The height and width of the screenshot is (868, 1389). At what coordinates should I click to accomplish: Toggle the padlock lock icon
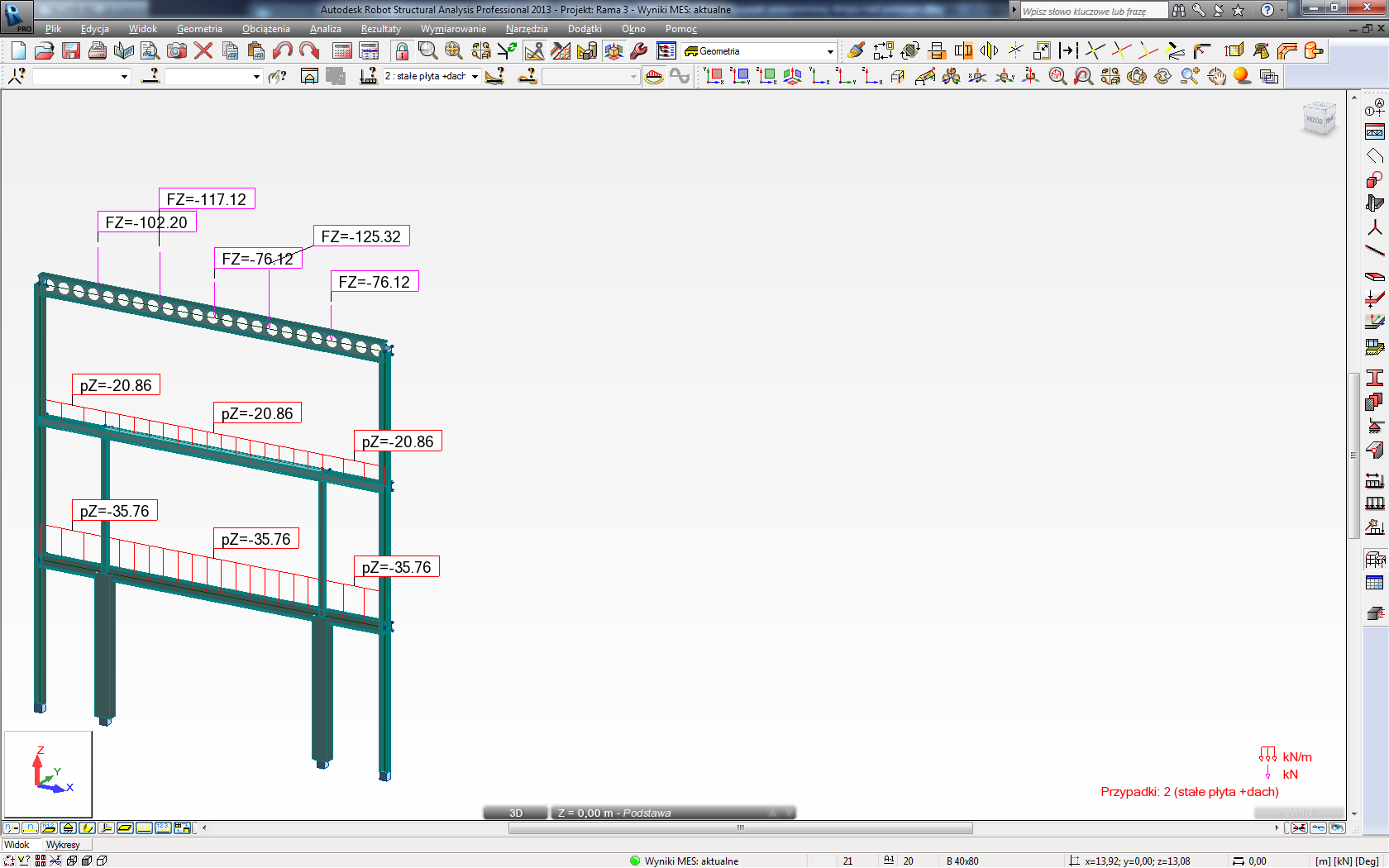[402, 50]
